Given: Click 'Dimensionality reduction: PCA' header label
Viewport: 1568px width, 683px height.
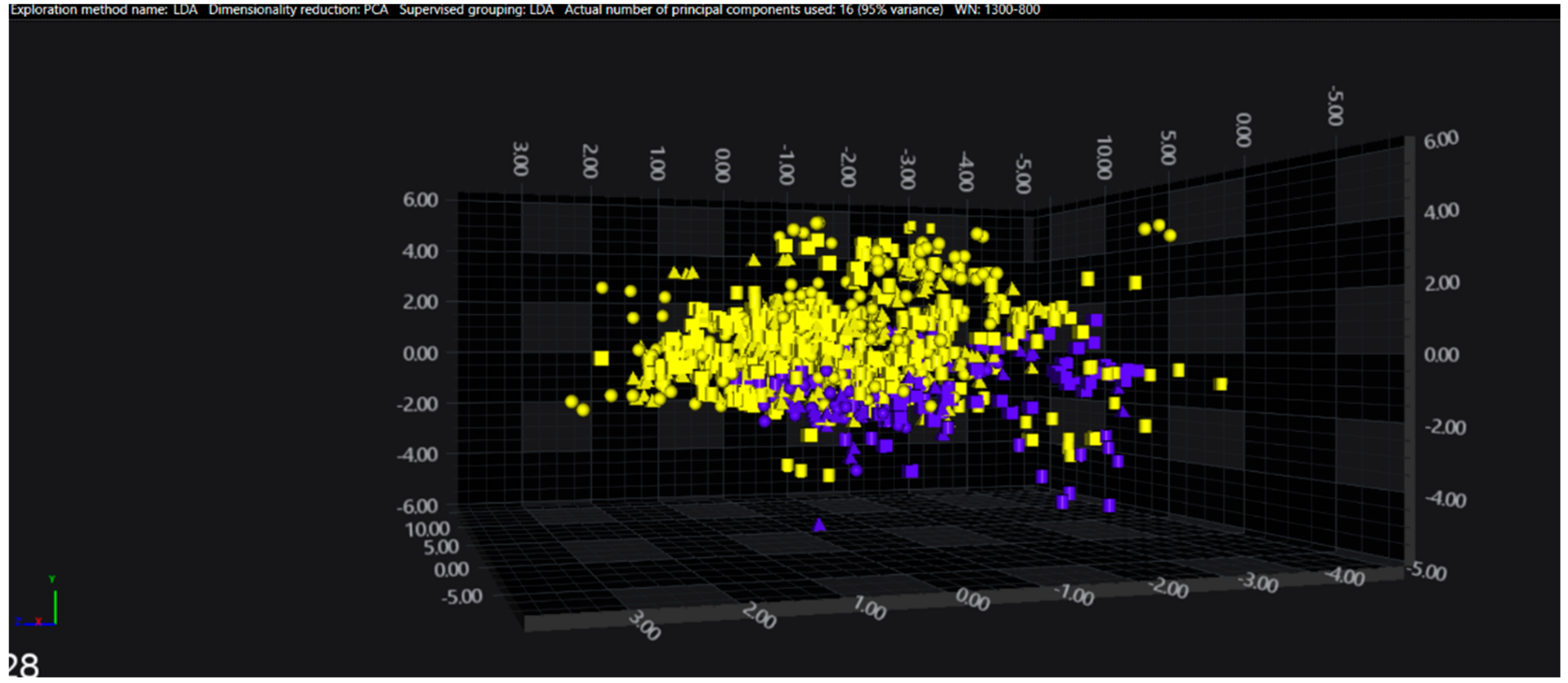Looking at the screenshot, I should [x=298, y=9].
